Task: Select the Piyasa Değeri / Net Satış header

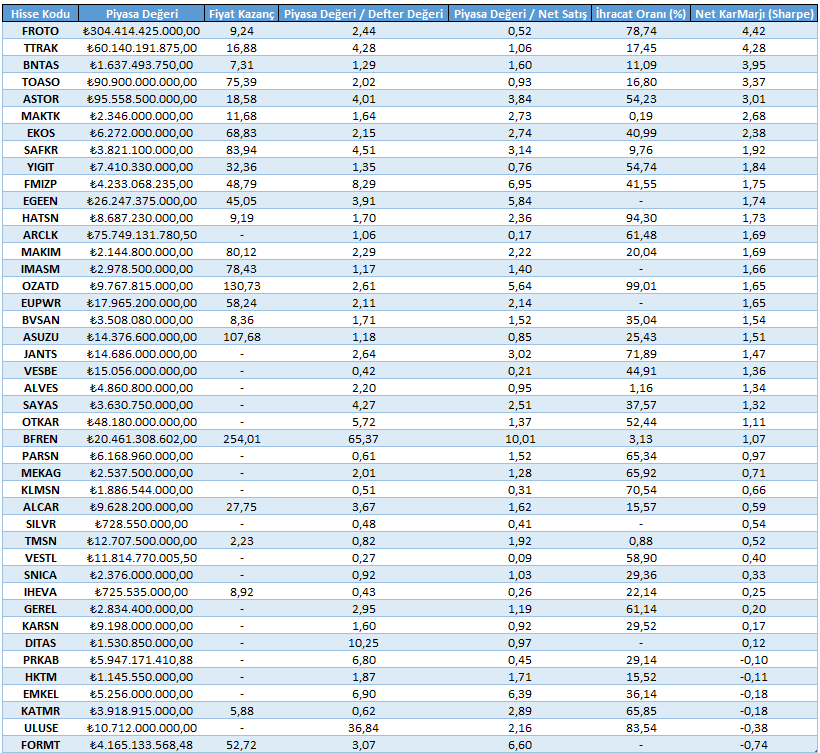Action: pyautogui.click(x=520, y=14)
